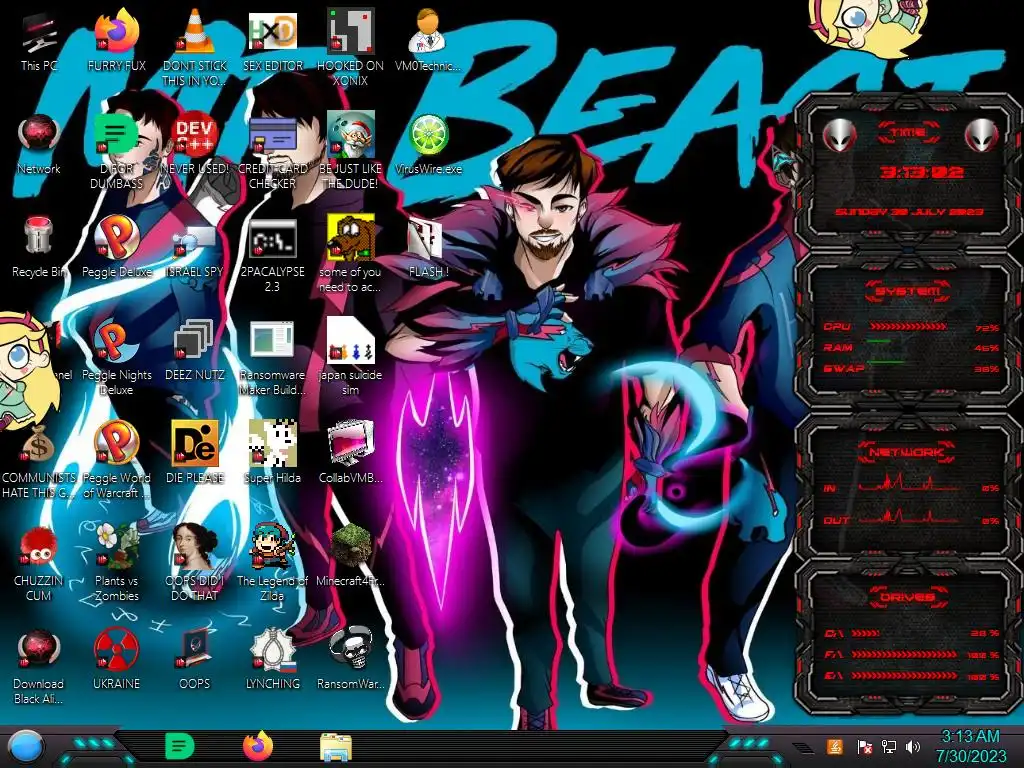Viewport: 1024px width, 768px height.
Task: Click the F:\ drive usage bar
Action: coord(906,654)
